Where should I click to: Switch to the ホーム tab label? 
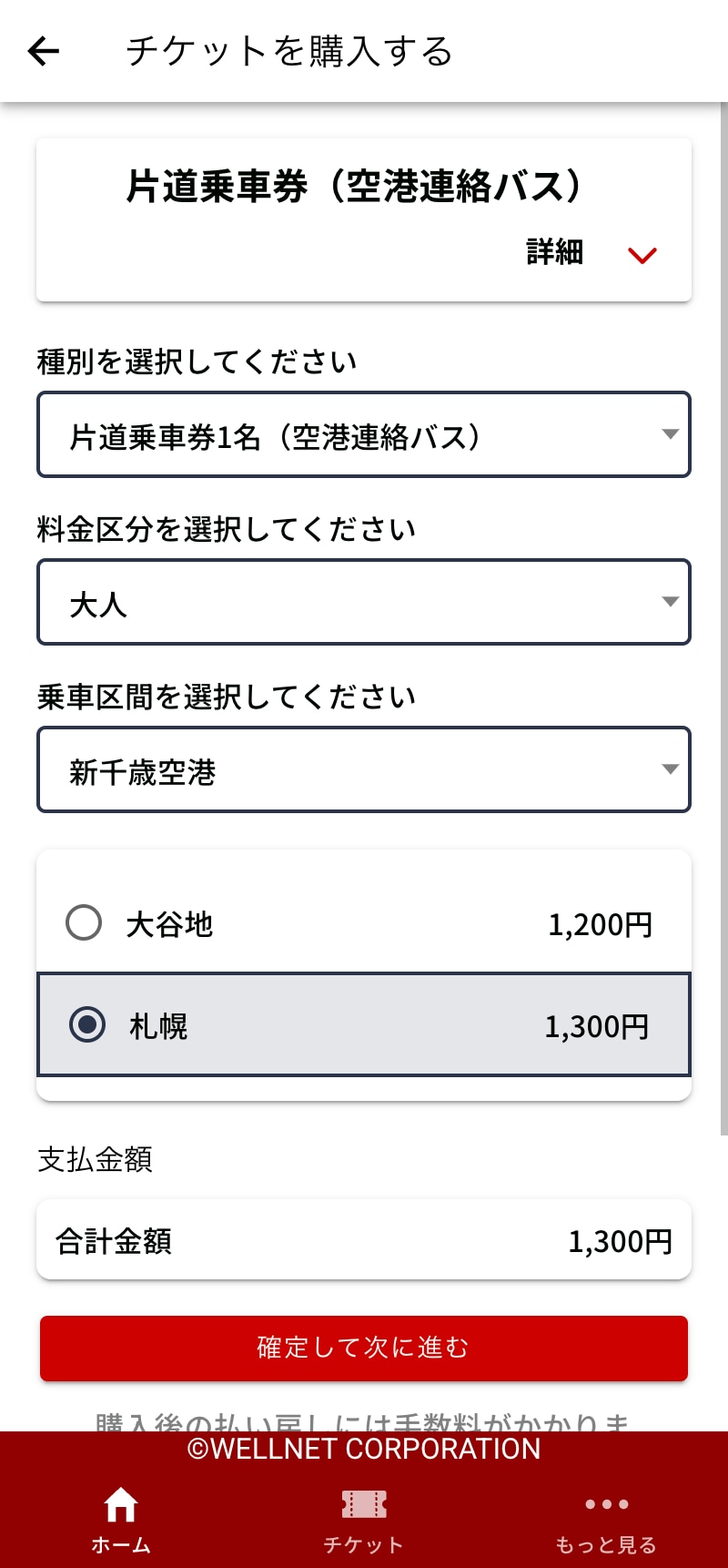[x=120, y=1545]
